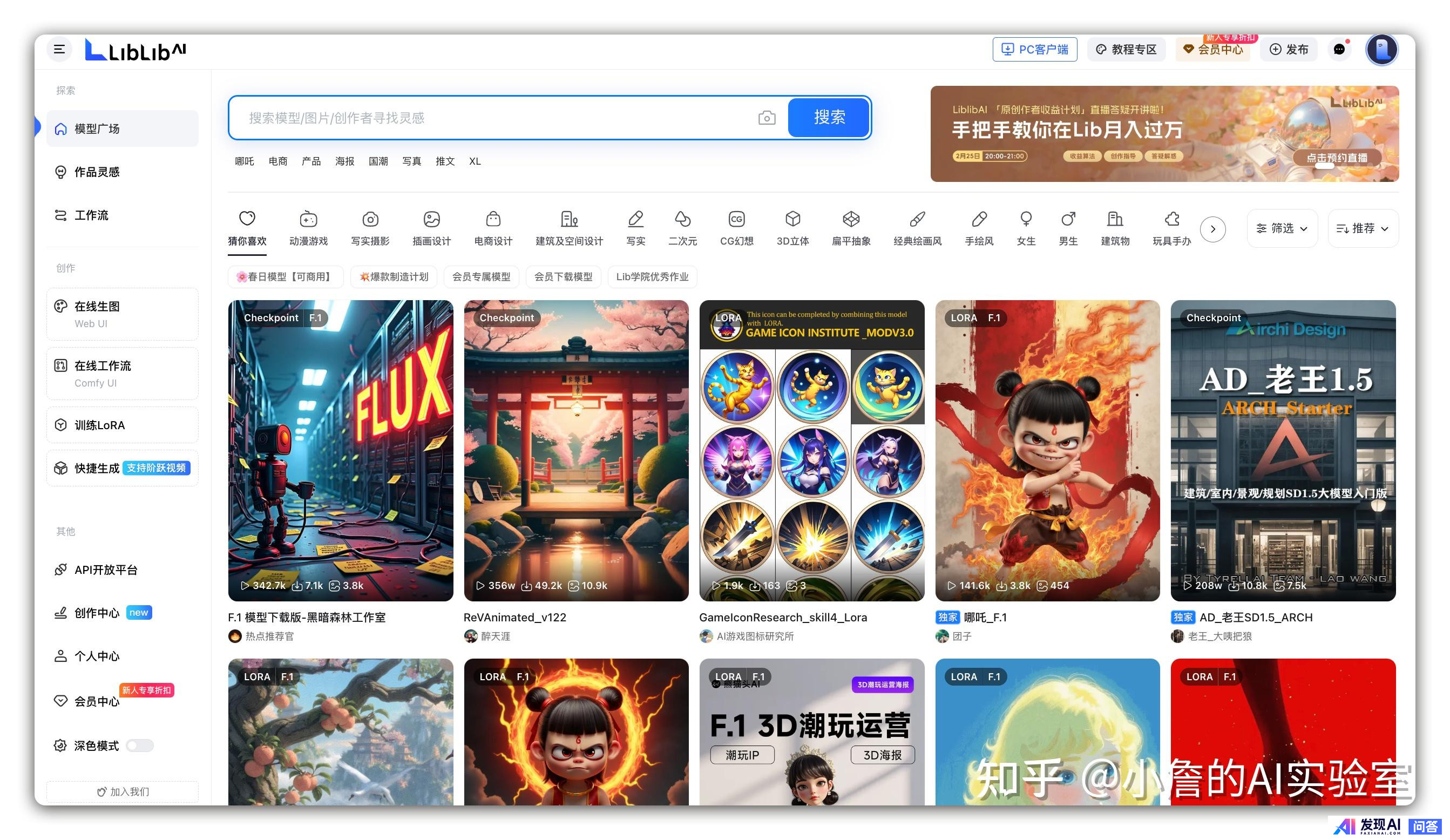Screen dimensions: 1450x840
Task: Expand more categories with right arrow
Action: tap(1212, 229)
